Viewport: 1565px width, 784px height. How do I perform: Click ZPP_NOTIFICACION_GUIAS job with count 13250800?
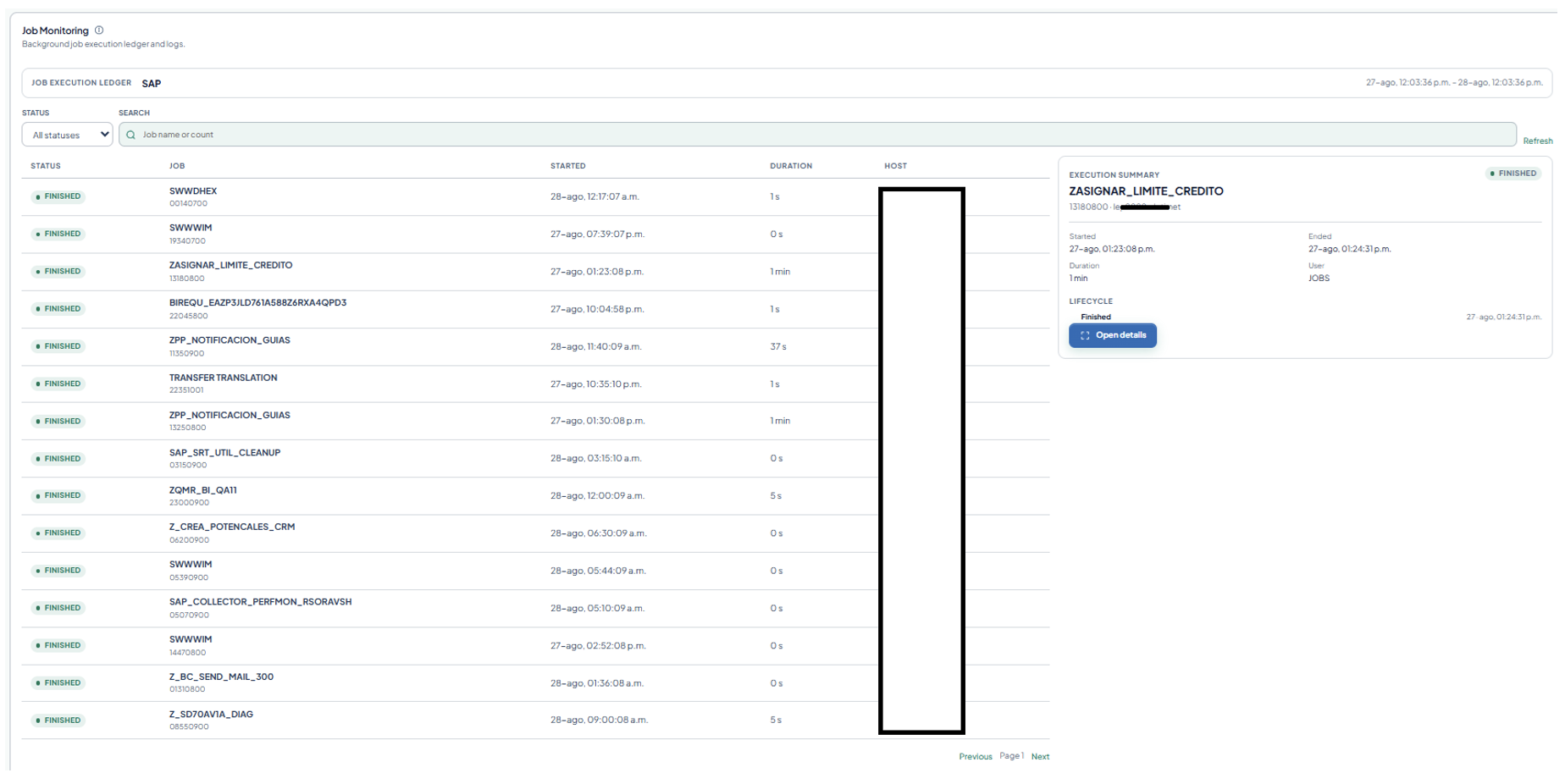(x=535, y=421)
